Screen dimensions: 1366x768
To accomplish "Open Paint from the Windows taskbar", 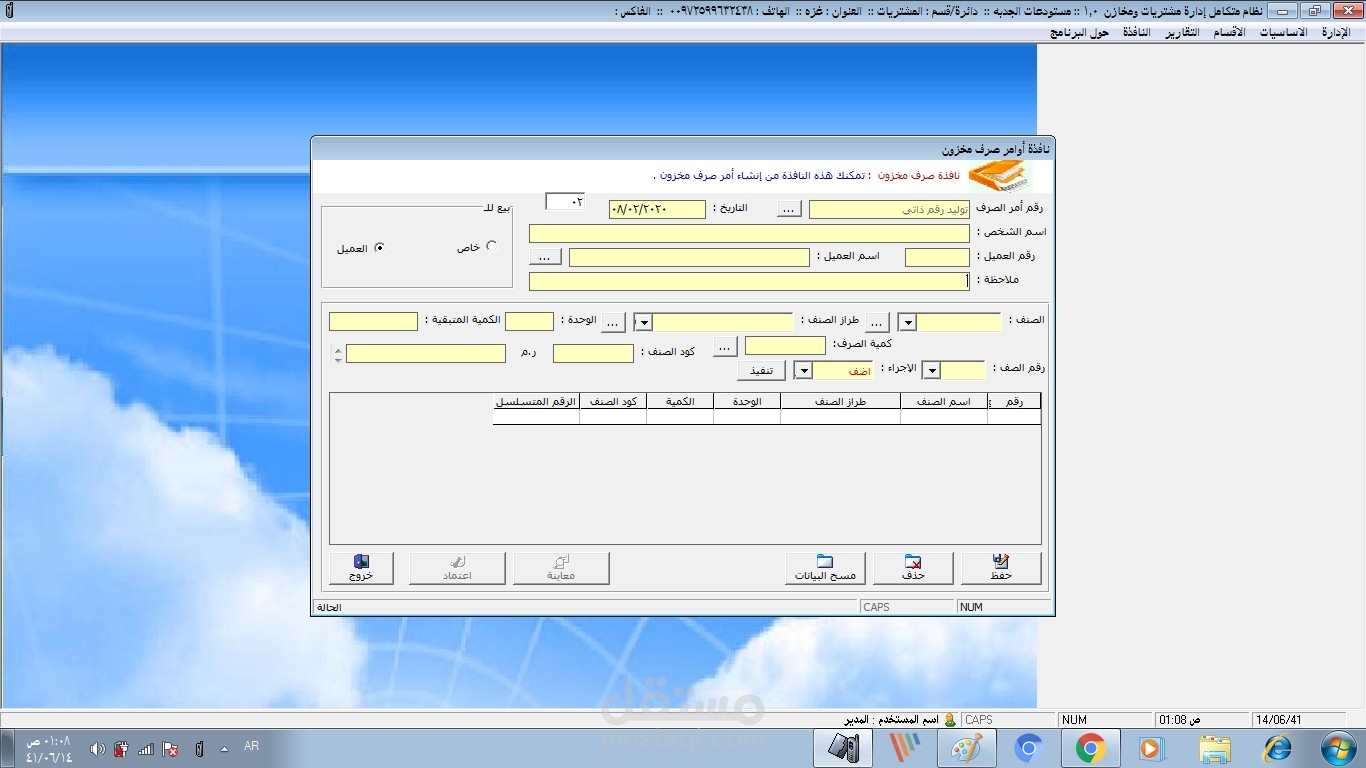I will pyautogui.click(x=967, y=747).
